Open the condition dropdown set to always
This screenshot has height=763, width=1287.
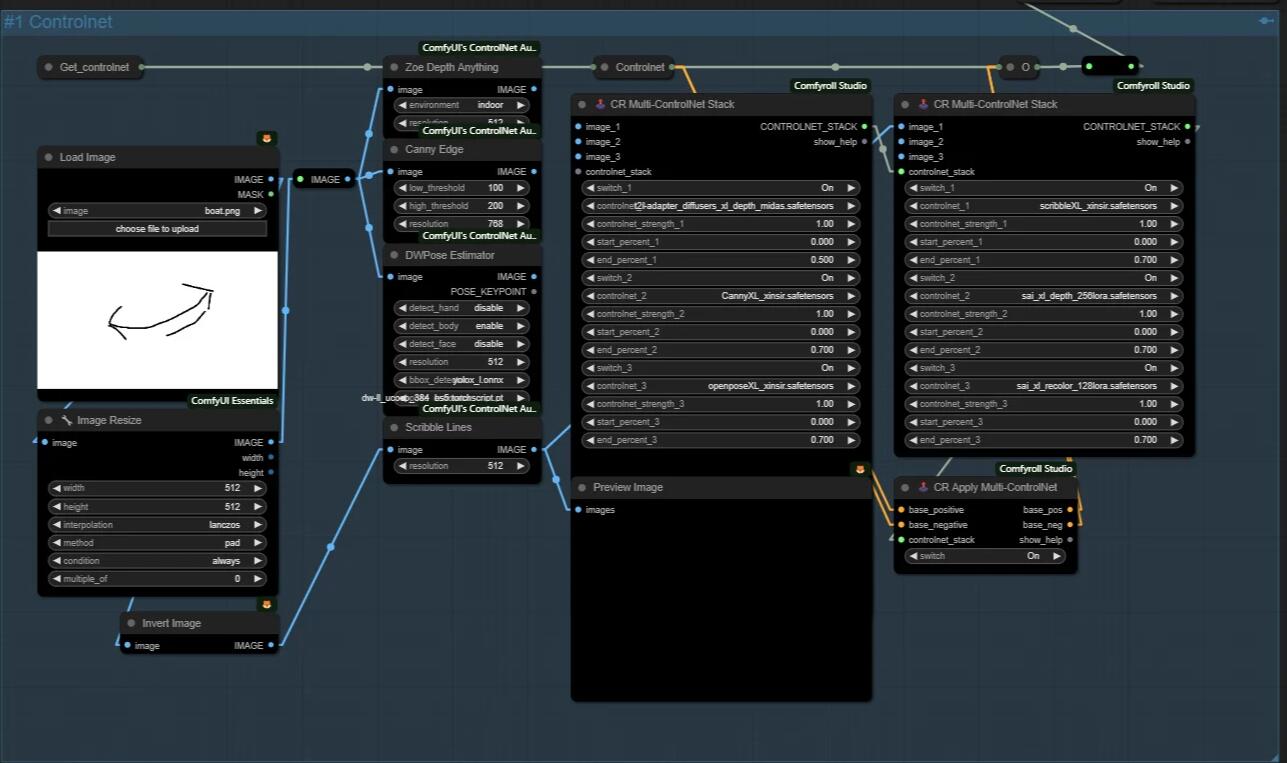[157, 560]
